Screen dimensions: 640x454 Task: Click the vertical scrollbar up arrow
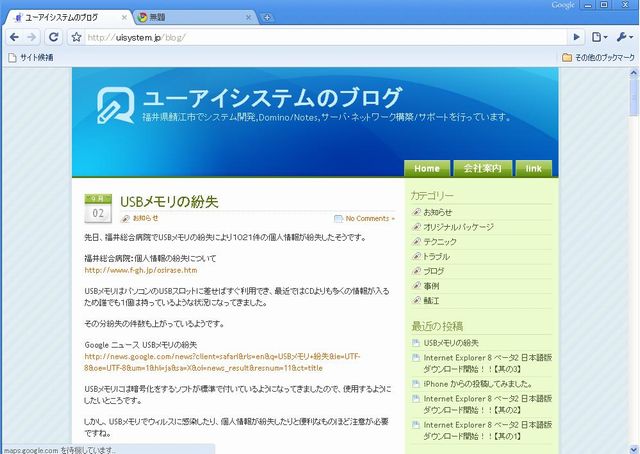(x=633, y=73)
